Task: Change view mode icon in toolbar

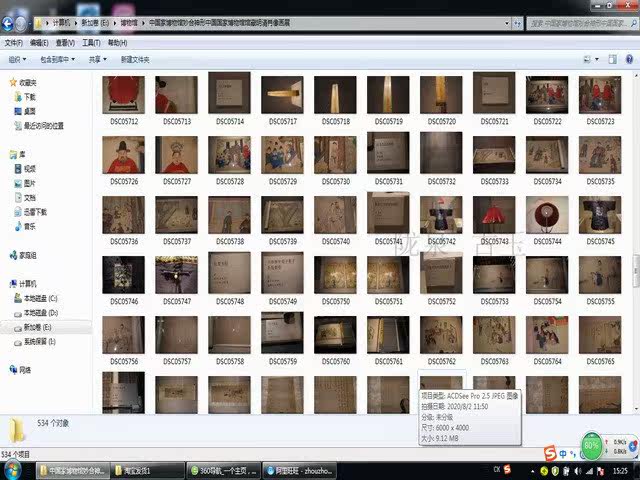Action: click(x=587, y=60)
